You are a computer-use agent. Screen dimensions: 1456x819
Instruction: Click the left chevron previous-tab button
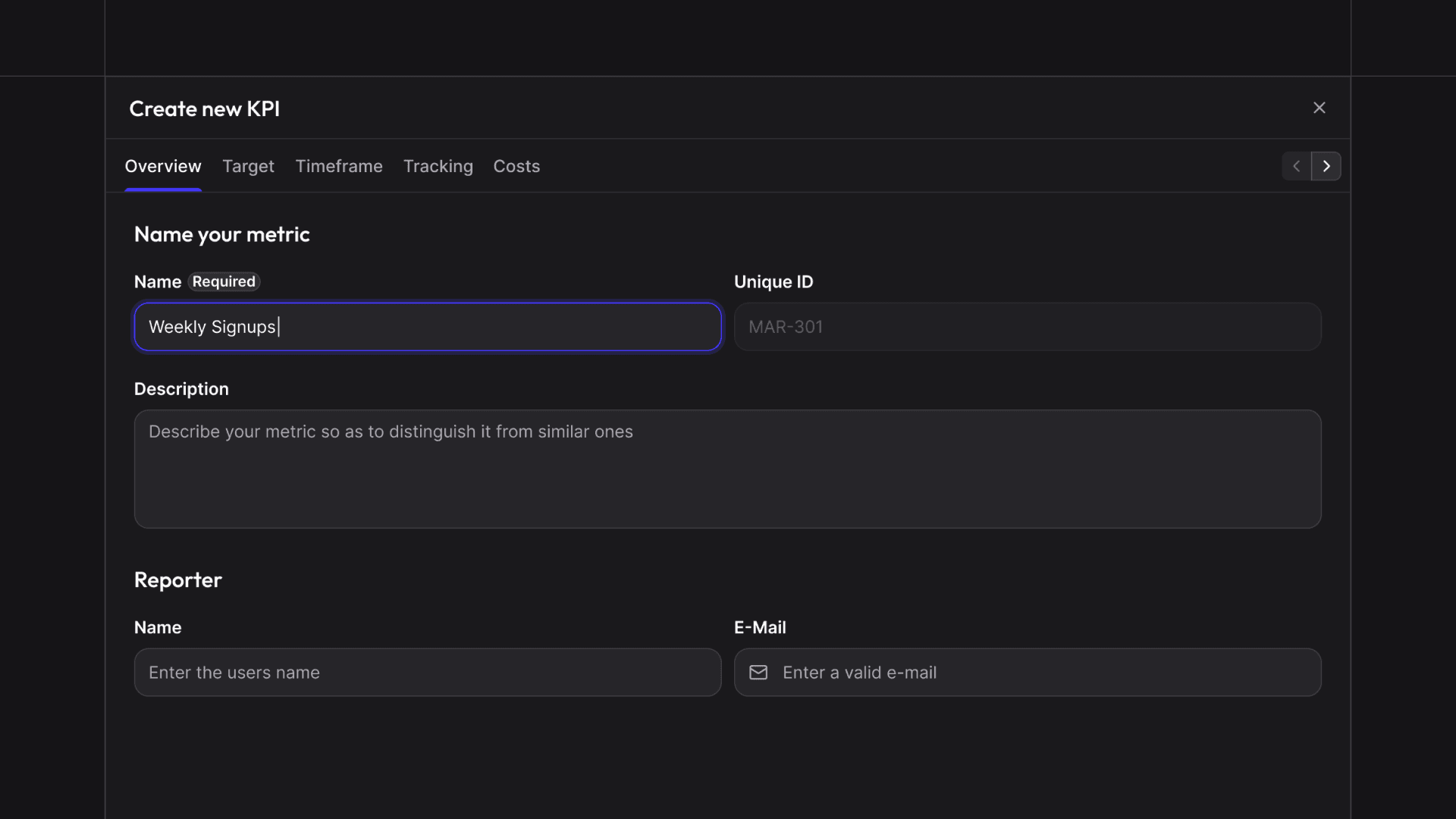point(1297,166)
